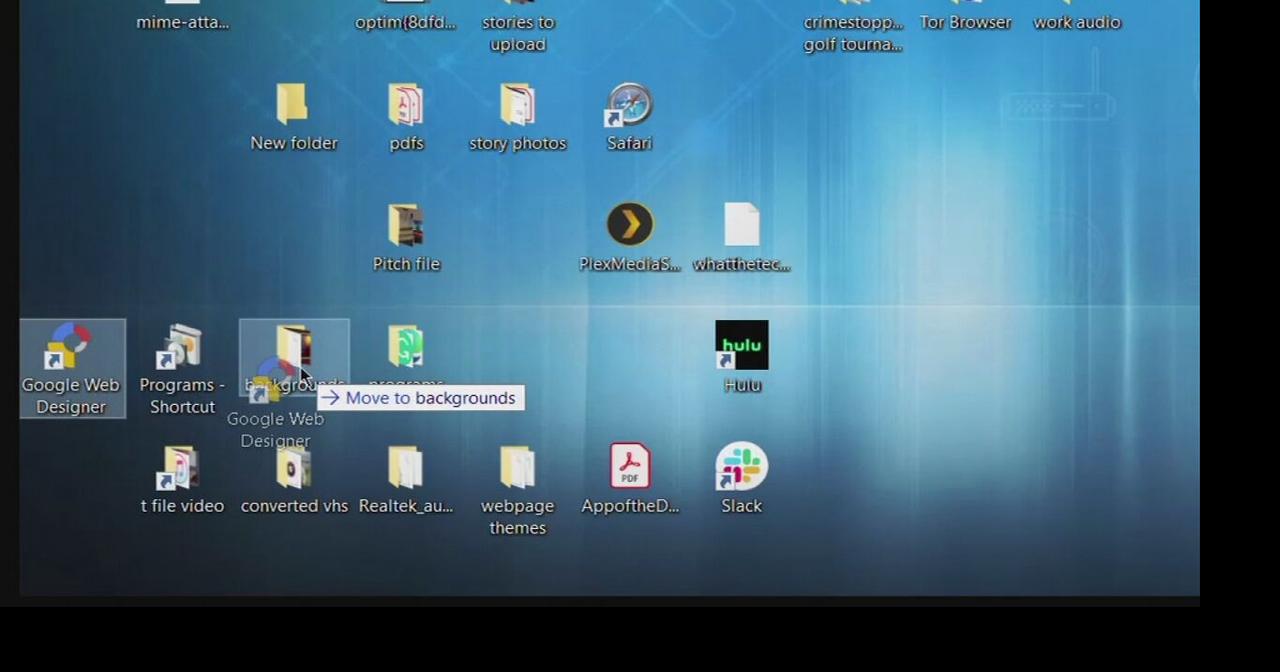Open the Programs - Shortcut icon
The width and height of the screenshot is (1280, 672).
(x=181, y=345)
